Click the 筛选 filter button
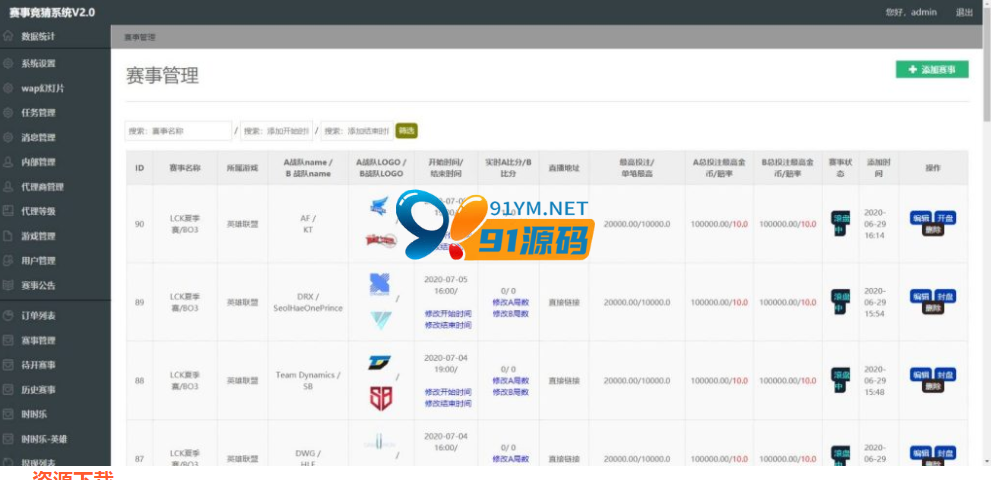991x480 pixels. click(x=406, y=131)
